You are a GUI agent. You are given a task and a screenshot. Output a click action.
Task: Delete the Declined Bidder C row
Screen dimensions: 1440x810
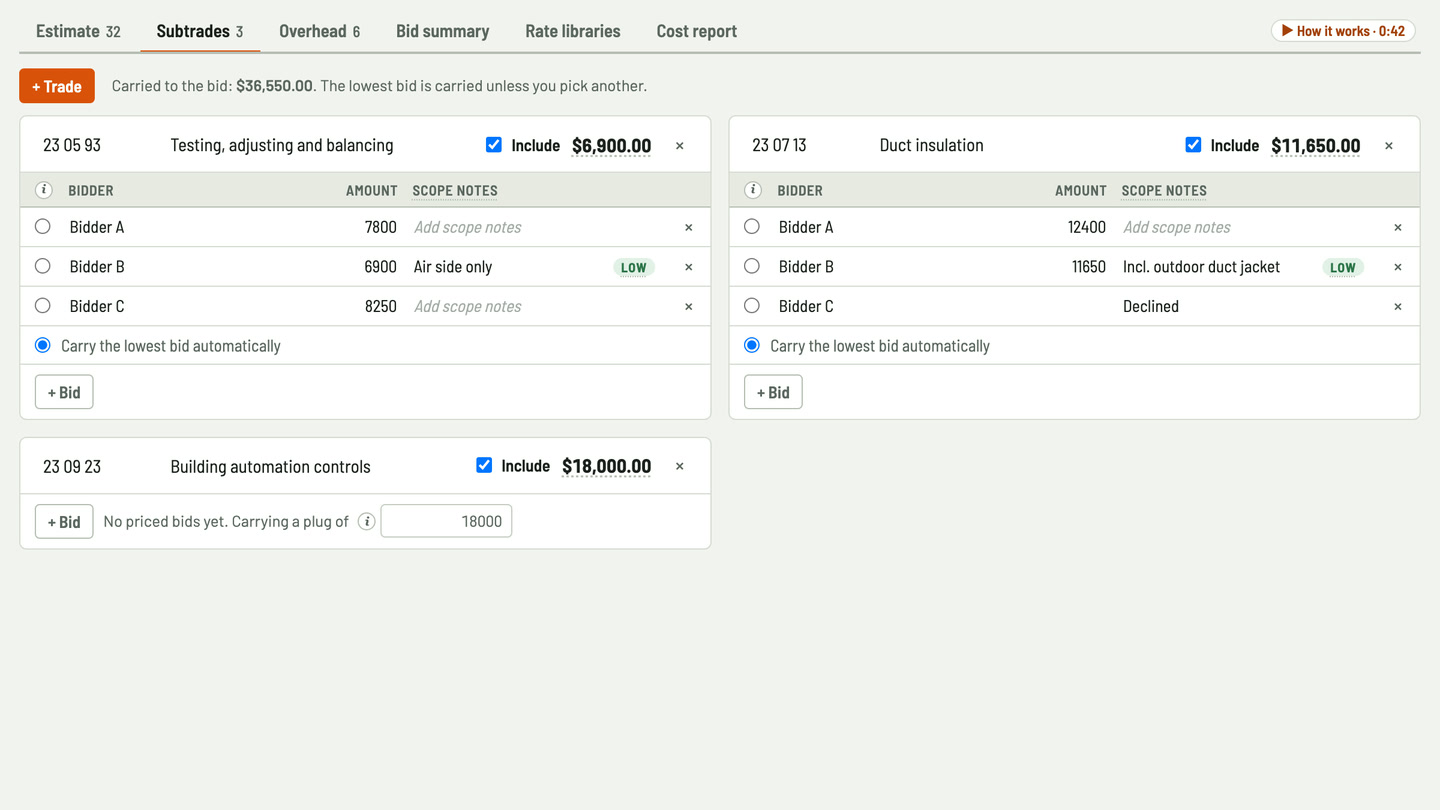click(x=1398, y=306)
